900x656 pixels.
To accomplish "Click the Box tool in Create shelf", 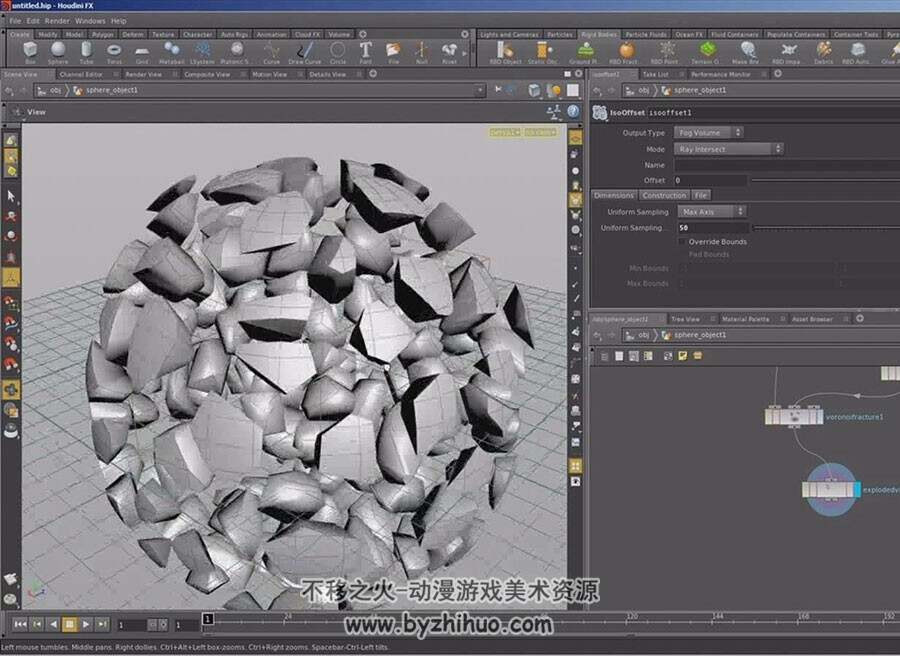I will 30,52.
